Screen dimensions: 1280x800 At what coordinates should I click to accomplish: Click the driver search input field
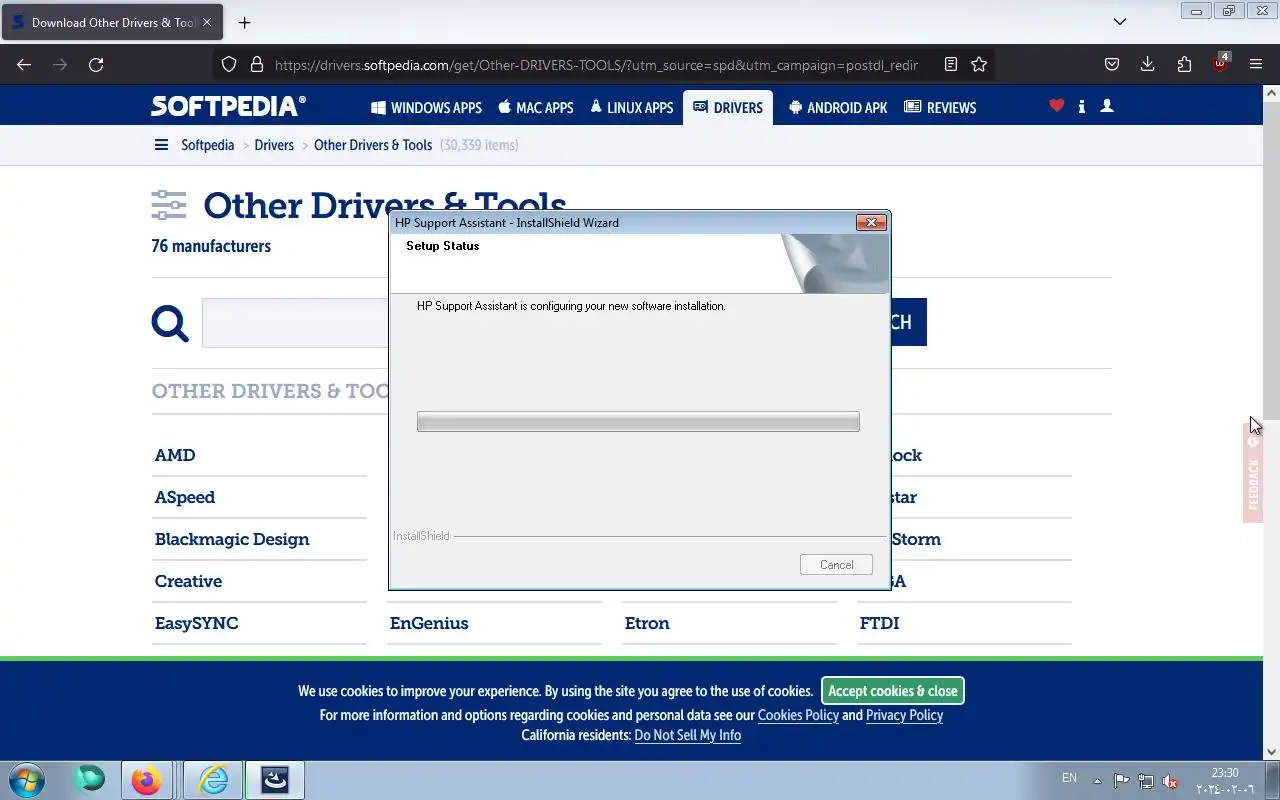tap(296, 323)
